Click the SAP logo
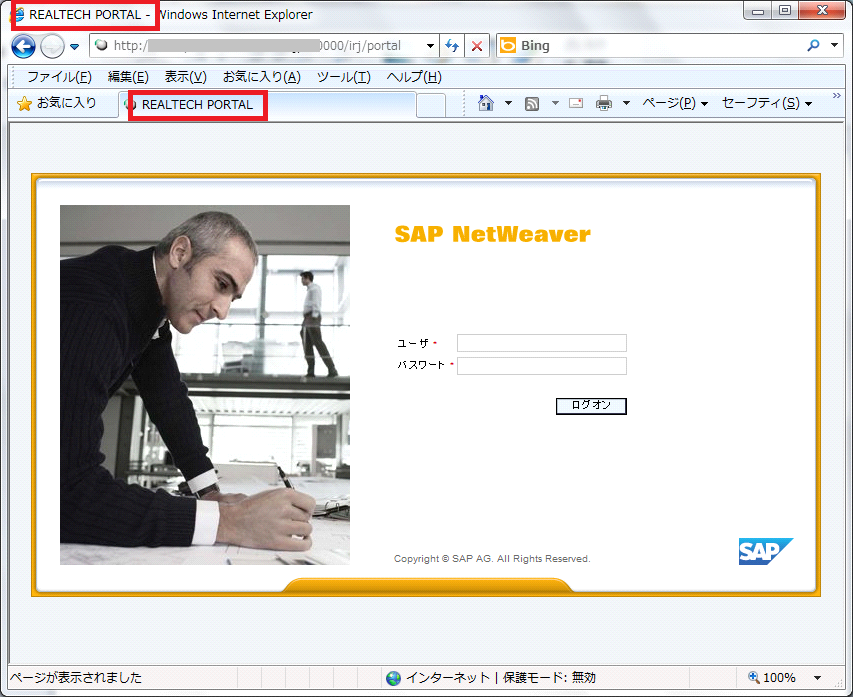The image size is (853, 697). (x=766, y=551)
